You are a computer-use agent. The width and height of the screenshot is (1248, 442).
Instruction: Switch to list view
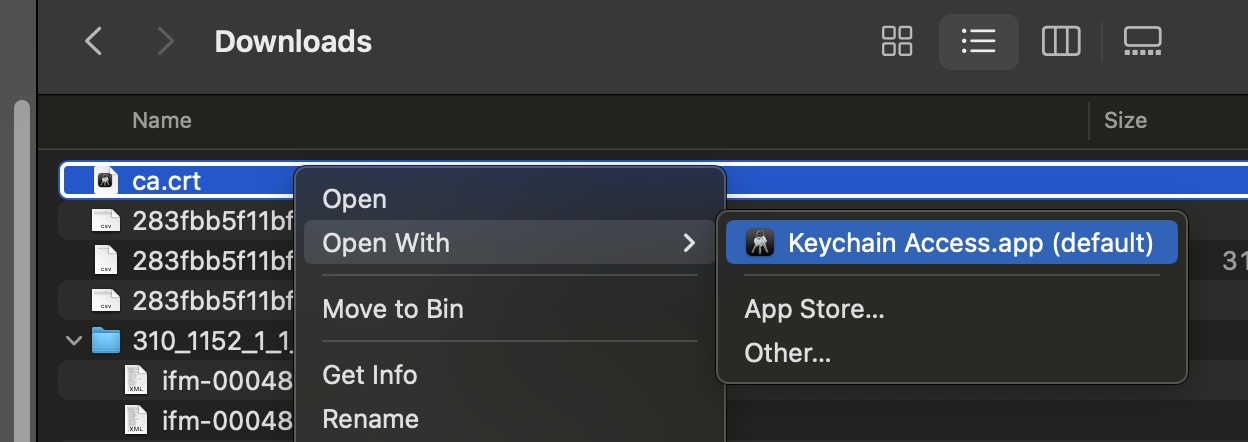(x=978, y=41)
